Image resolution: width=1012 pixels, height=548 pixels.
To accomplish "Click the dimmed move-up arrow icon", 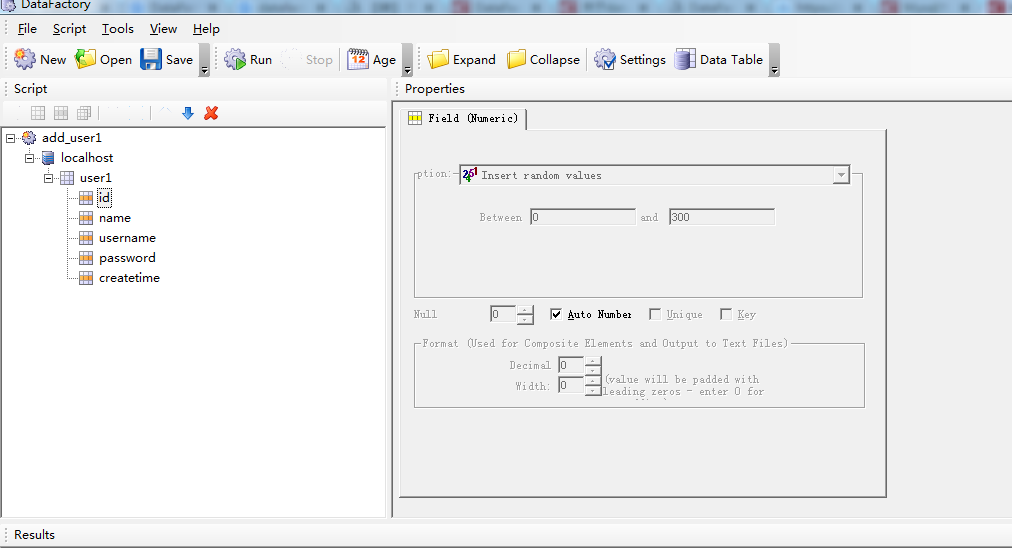I will tap(165, 114).
